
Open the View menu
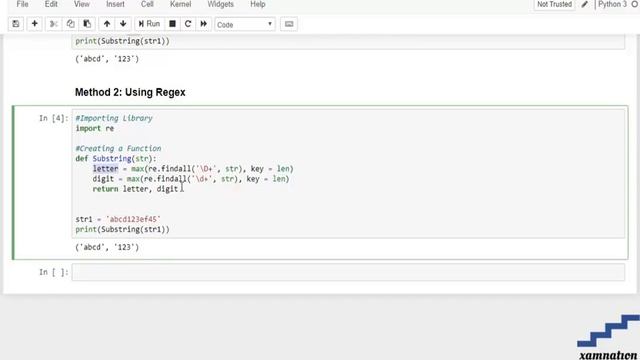pyautogui.click(x=82, y=4)
